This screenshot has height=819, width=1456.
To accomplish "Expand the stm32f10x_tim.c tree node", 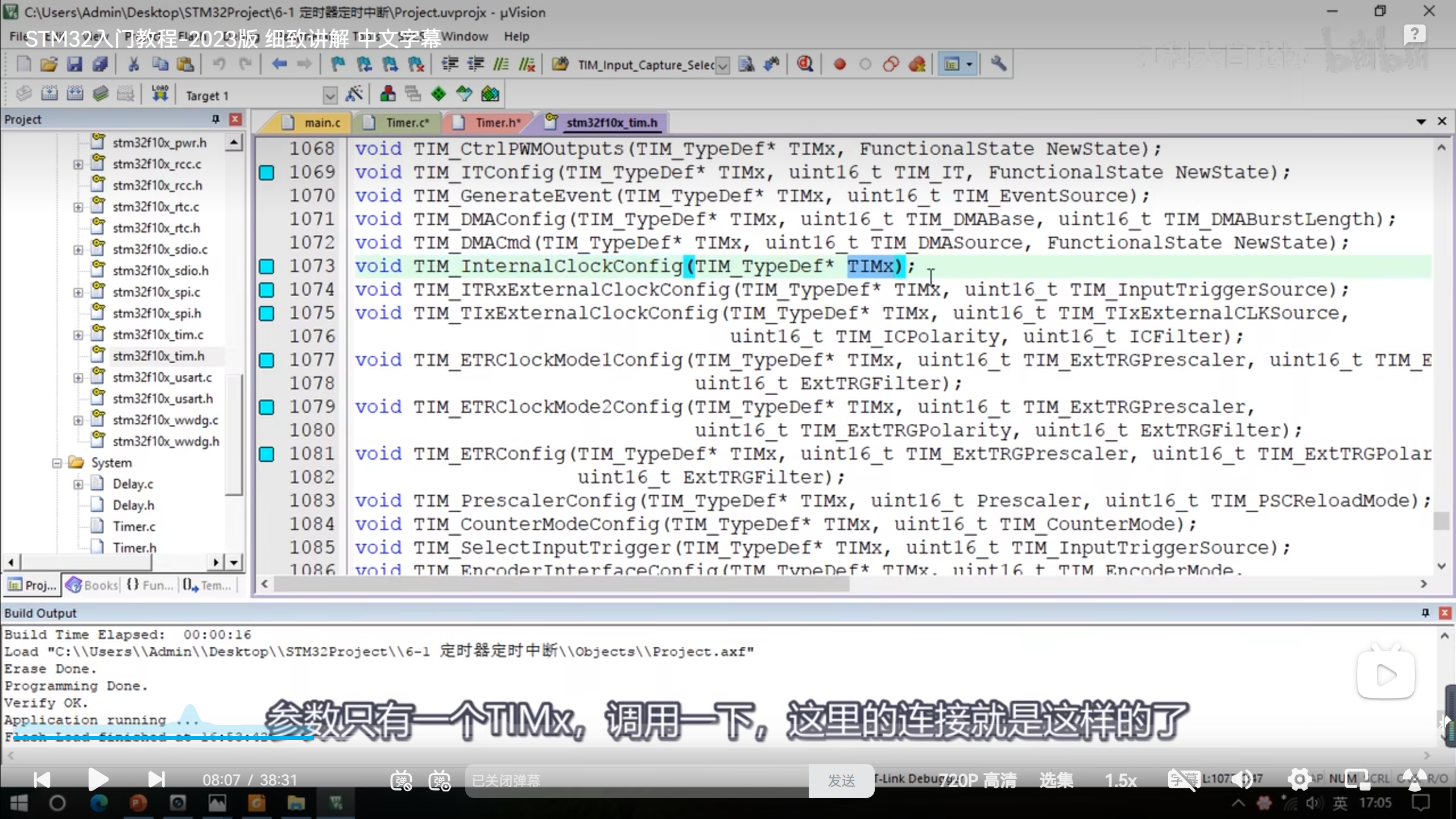I will point(78,335).
